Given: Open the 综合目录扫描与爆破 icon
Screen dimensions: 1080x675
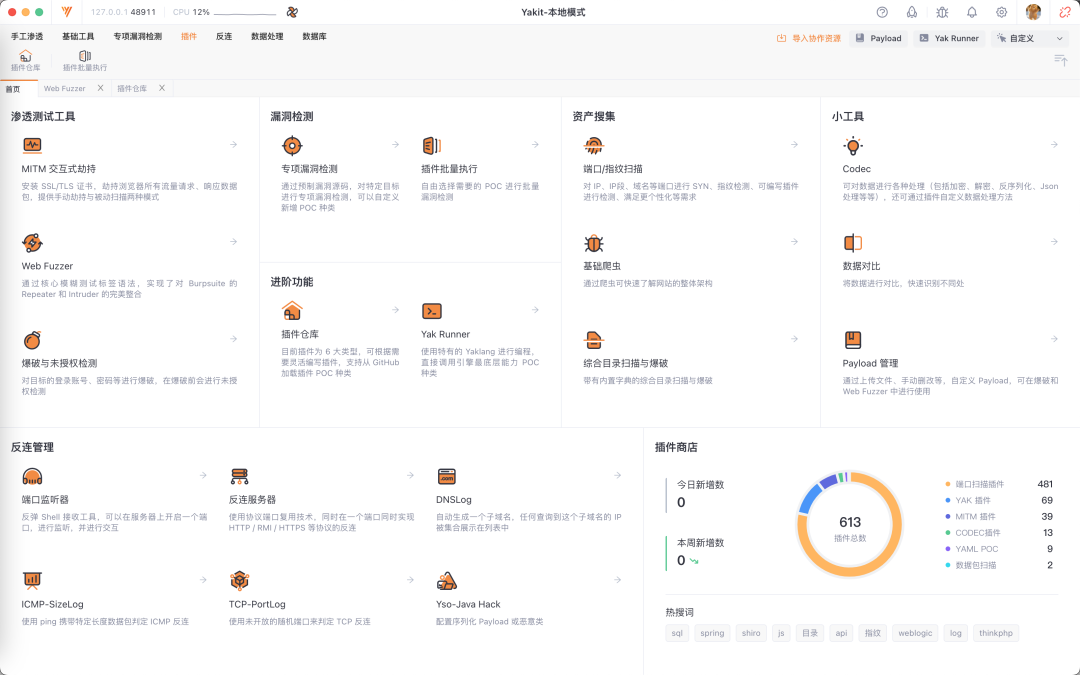Looking at the screenshot, I should [594, 340].
